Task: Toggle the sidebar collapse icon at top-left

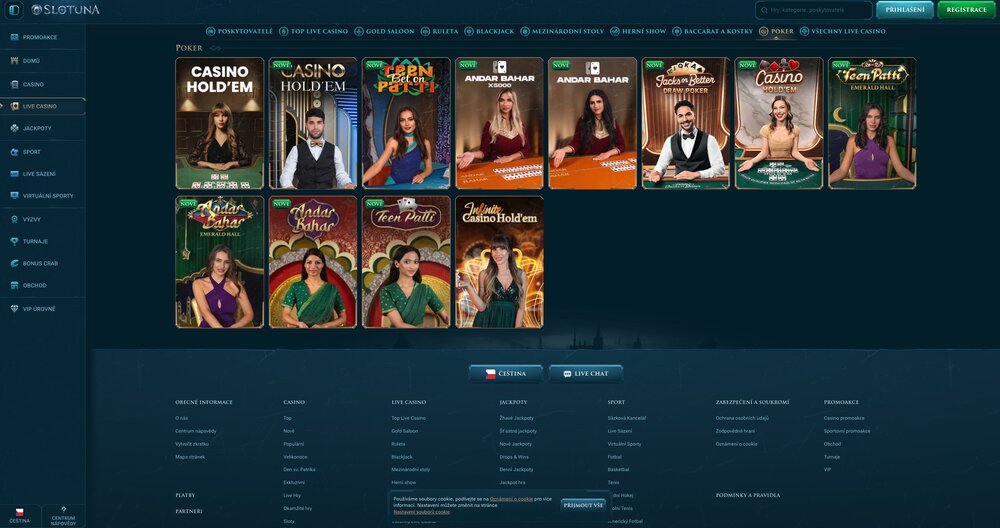Action: tap(13, 10)
